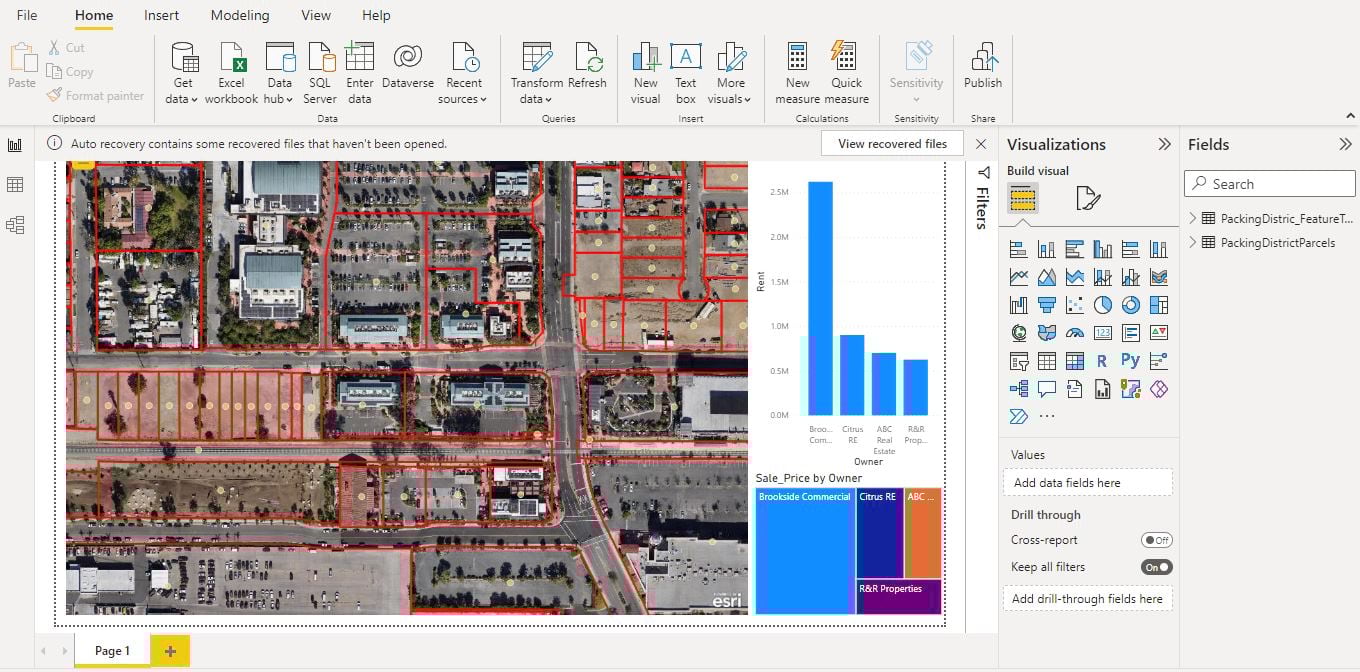Turn on Cross-report drill through
The width and height of the screenshot is (1360, 672).
[1156, 540]
